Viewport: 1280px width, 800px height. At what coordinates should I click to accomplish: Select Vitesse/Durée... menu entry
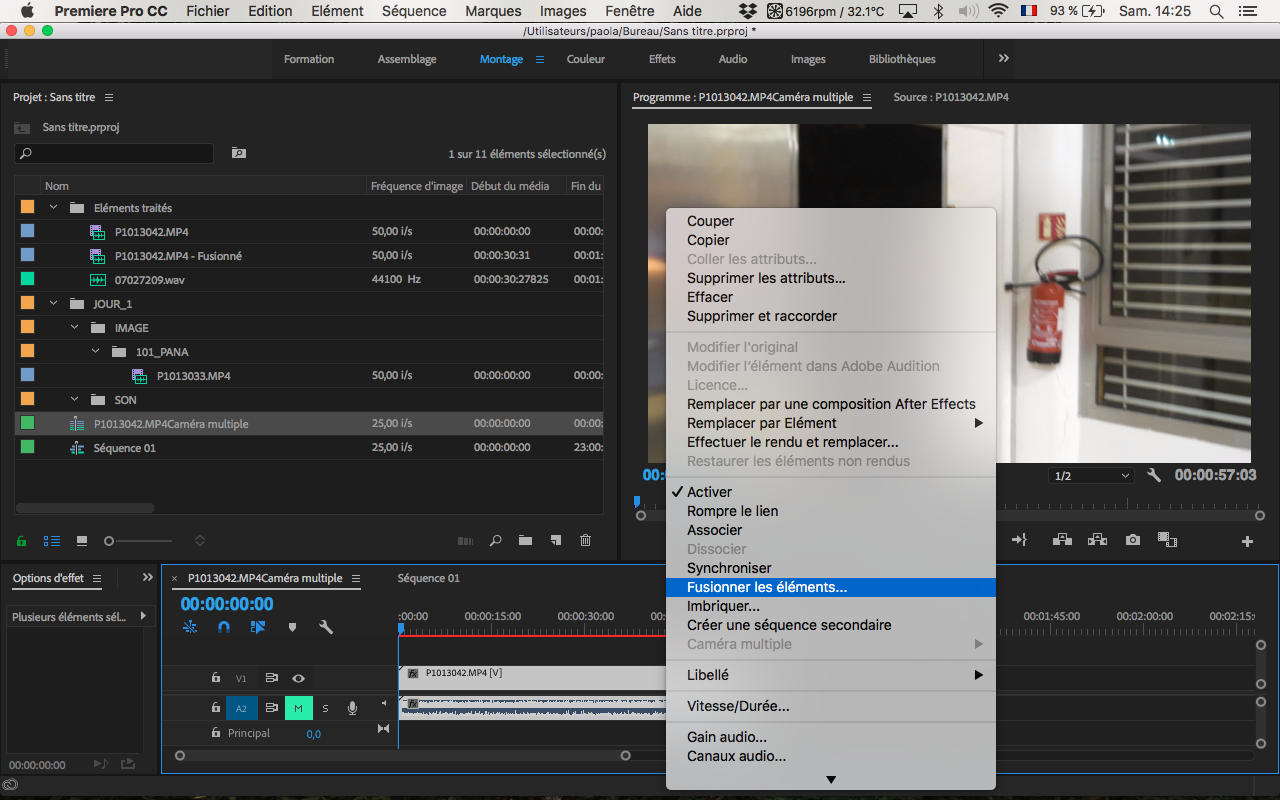[x=831, y=706]
